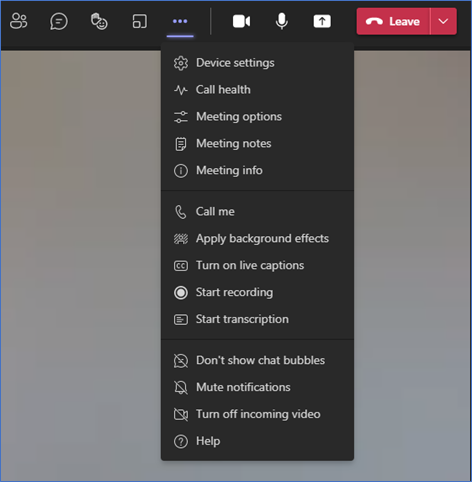Mute notifications from the menu

[x=257, y=387]
